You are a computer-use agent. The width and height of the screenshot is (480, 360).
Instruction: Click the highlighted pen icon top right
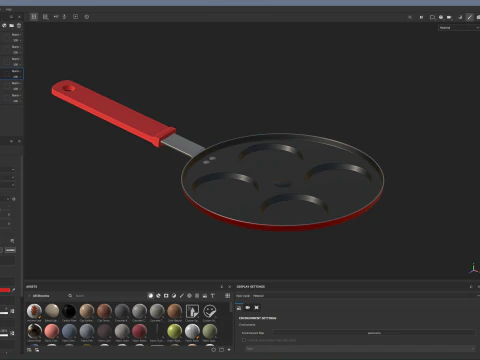tap(470, 17)
